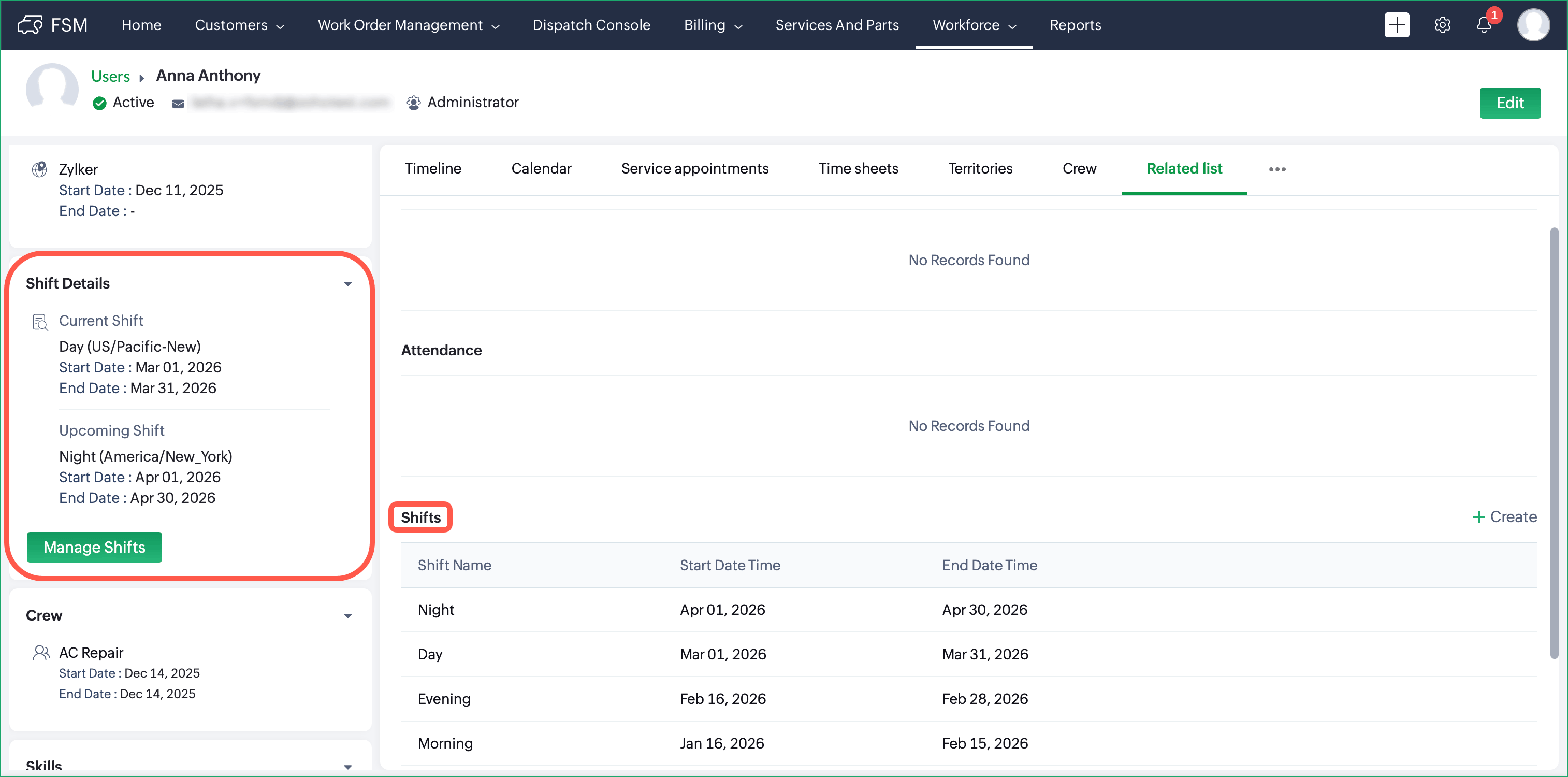Viewport: 1568px width, 777px height.
Task: Click the Users breadcrumb link
Action: coord(110,76)
